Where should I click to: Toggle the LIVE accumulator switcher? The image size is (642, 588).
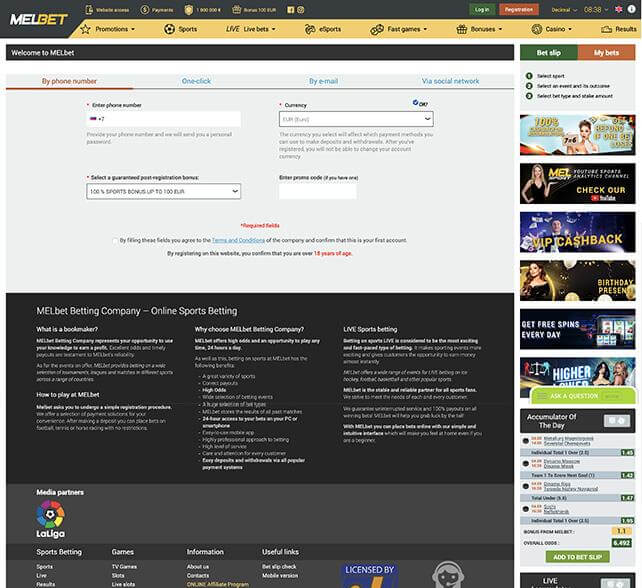pyautogui.click(x=615, y=583)
